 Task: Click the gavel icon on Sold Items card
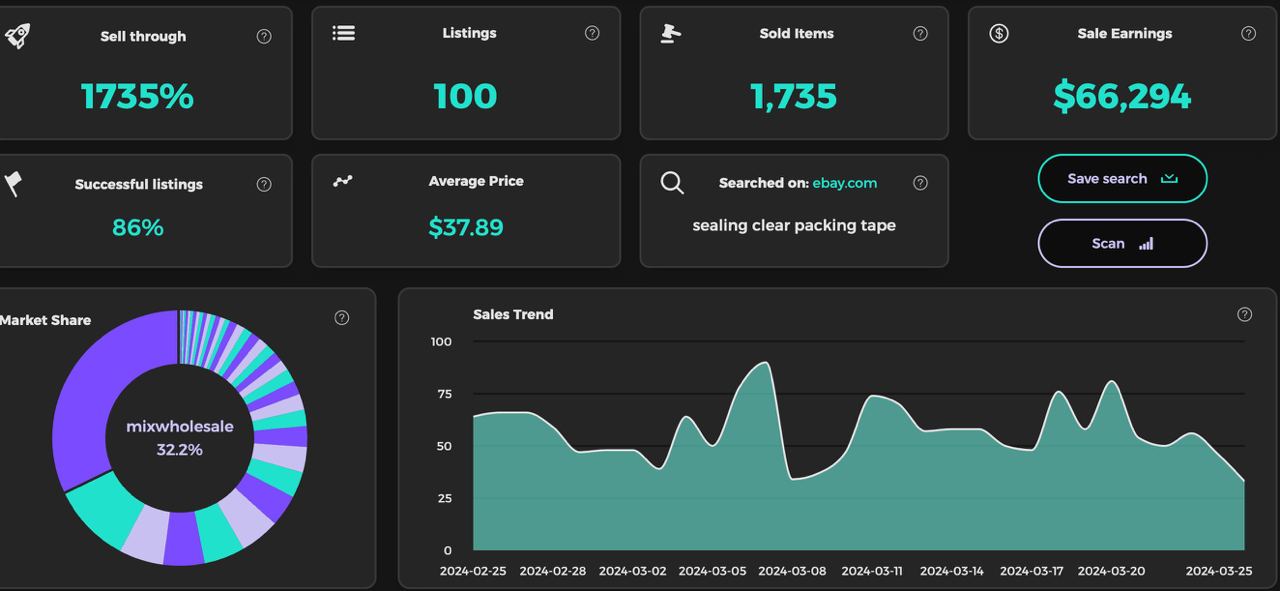pos(671,33)
